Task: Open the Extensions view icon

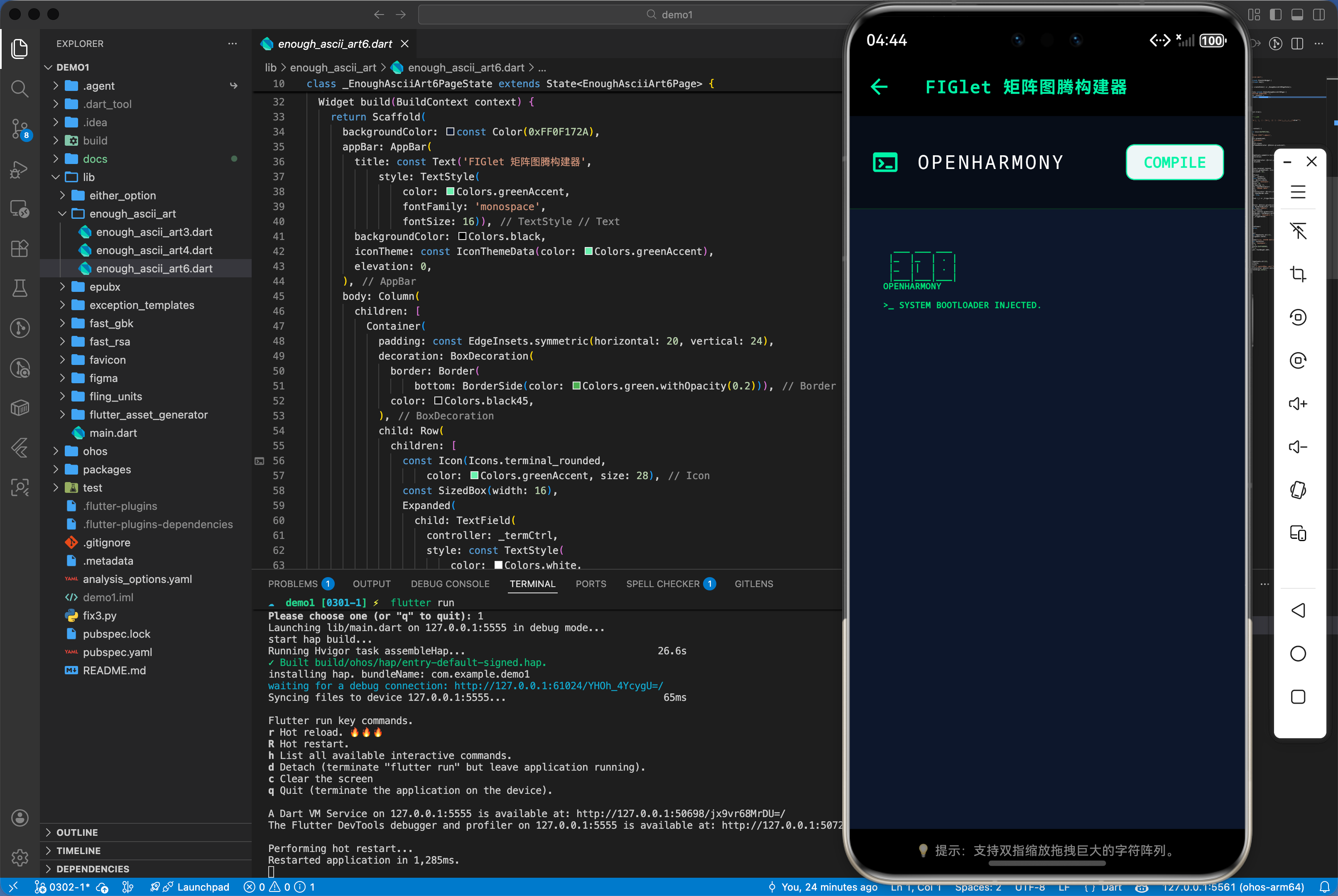Action: coord(20,249)
